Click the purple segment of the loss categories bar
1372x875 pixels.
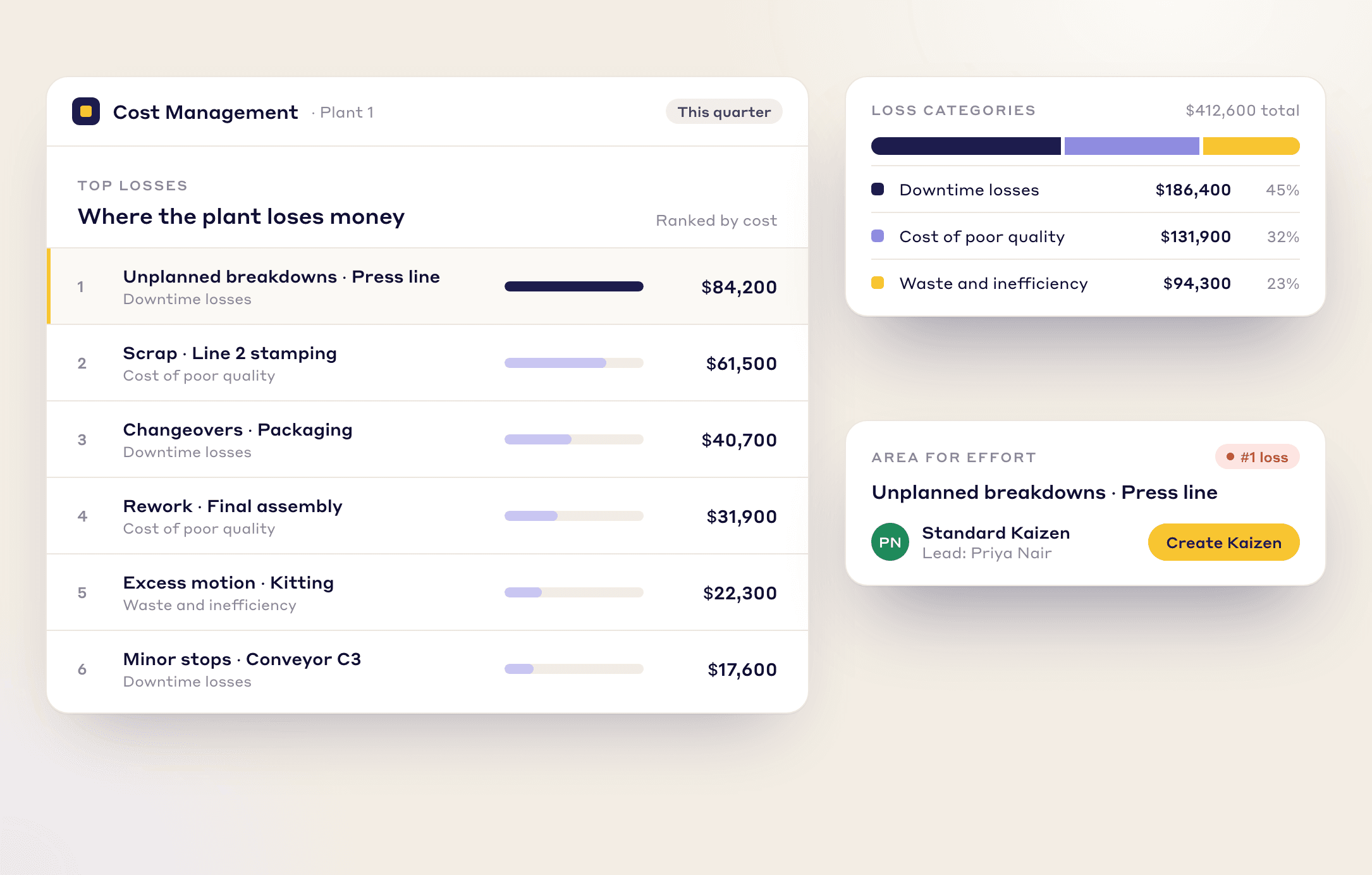pyautogui.click(x=1132, y=146)
